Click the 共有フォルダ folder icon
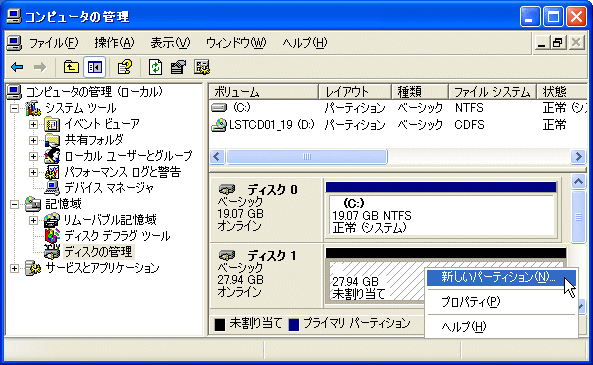Viewport: 593px width, 365px height. tap(52, 140)
